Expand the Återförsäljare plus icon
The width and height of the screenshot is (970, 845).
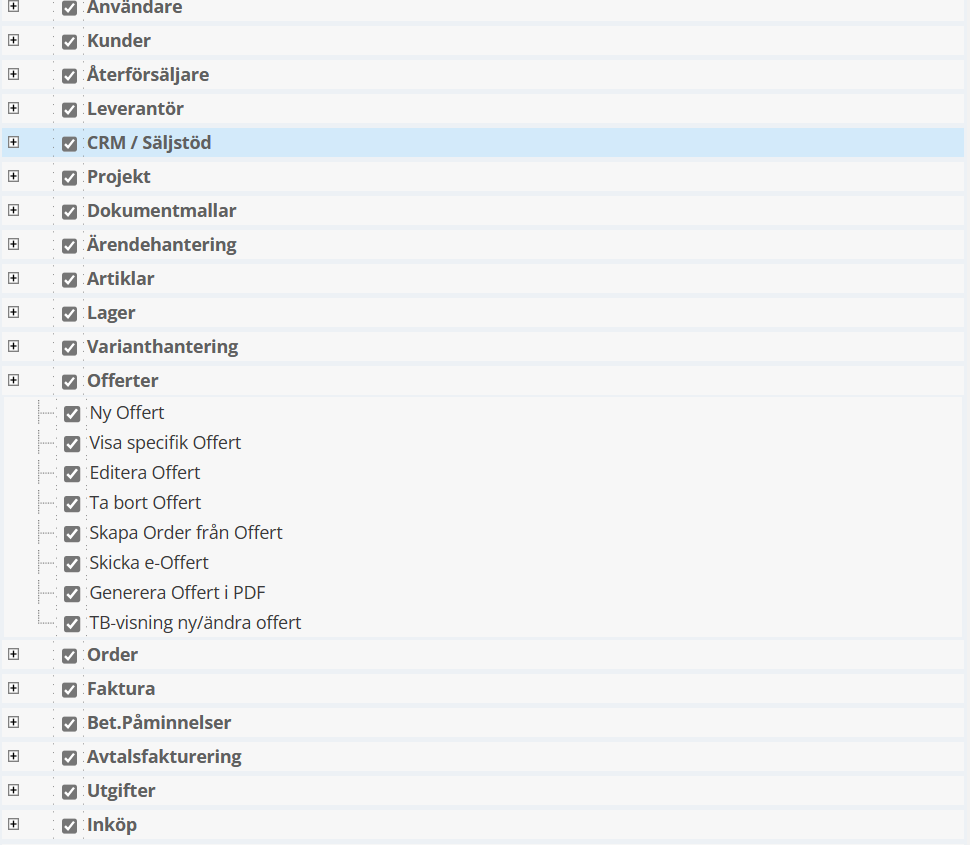[x=13, y=75]
